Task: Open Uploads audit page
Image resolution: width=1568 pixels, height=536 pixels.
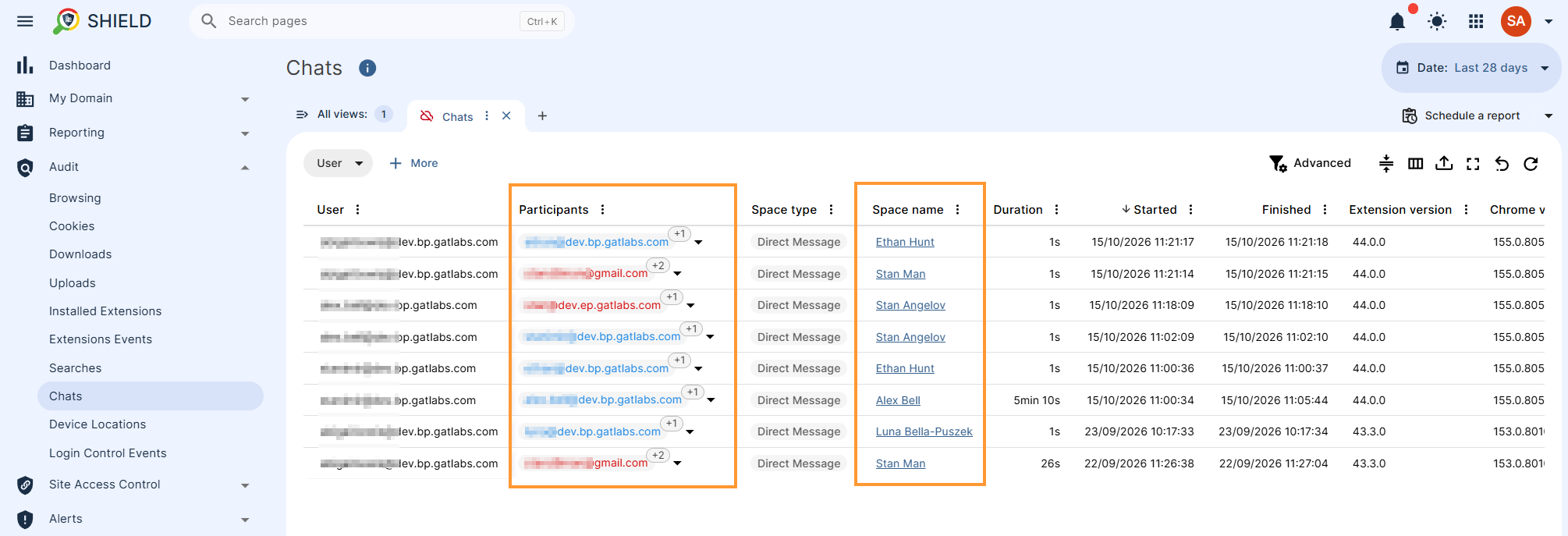Action: pos(73,283)
